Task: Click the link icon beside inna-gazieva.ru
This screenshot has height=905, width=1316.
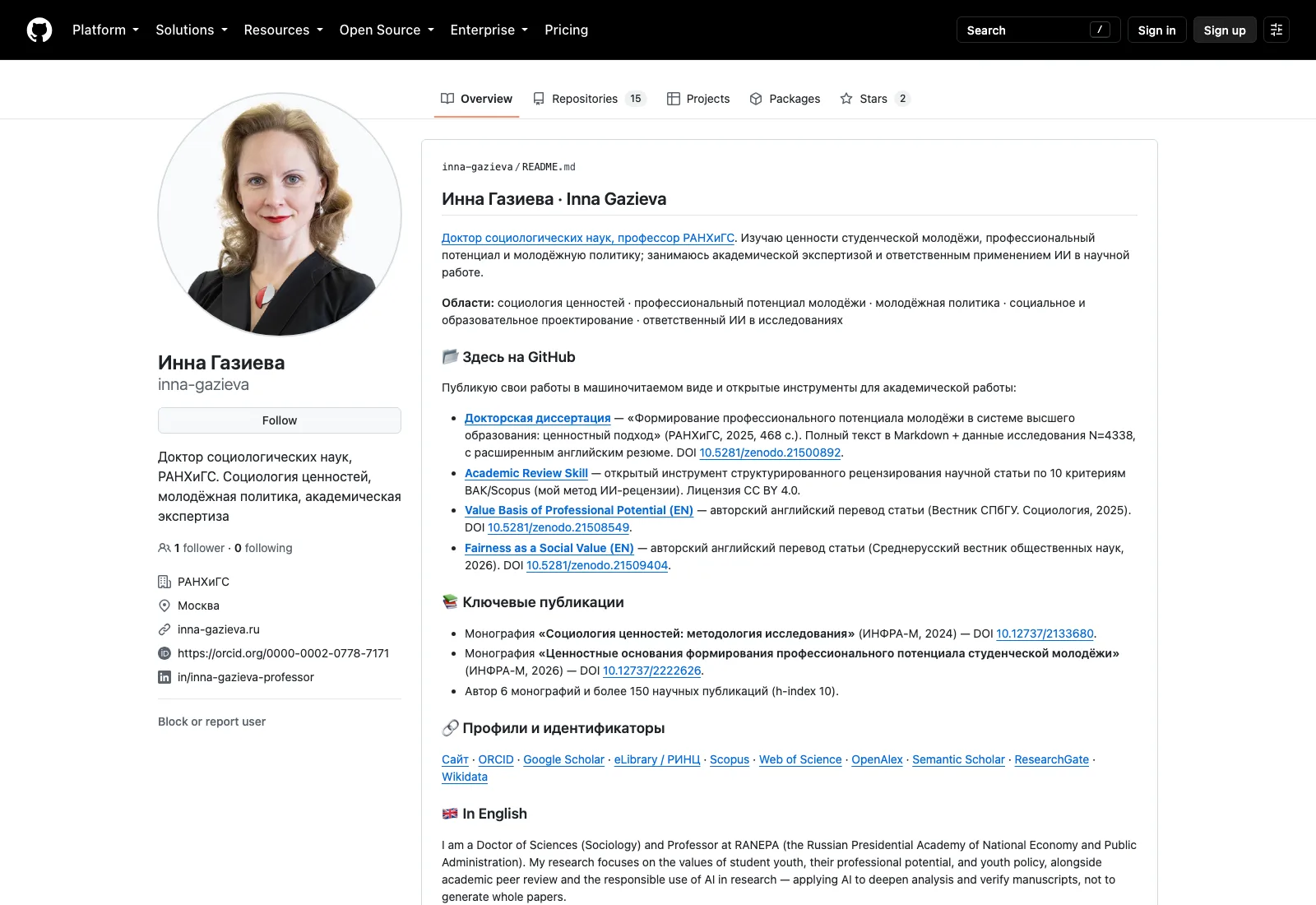Action: click(x=164, y=629)
